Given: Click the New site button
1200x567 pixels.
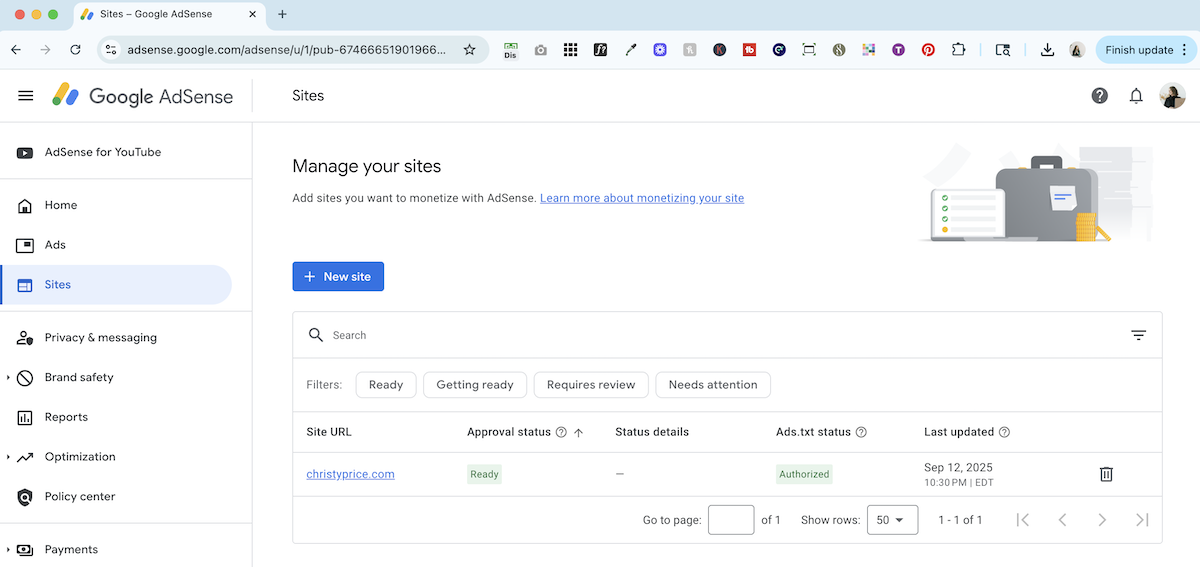Looking at the screenshot, I should coord(338,277).
